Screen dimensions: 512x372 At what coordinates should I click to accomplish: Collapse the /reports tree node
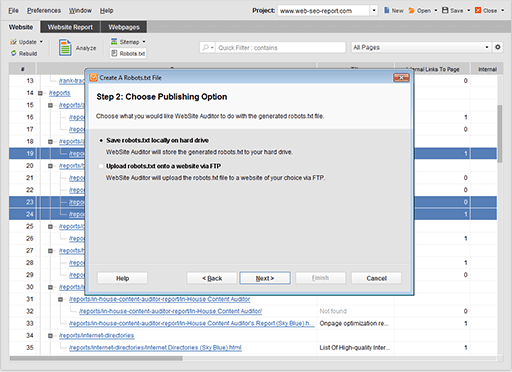pyautogui.click(x=40, y=93)
